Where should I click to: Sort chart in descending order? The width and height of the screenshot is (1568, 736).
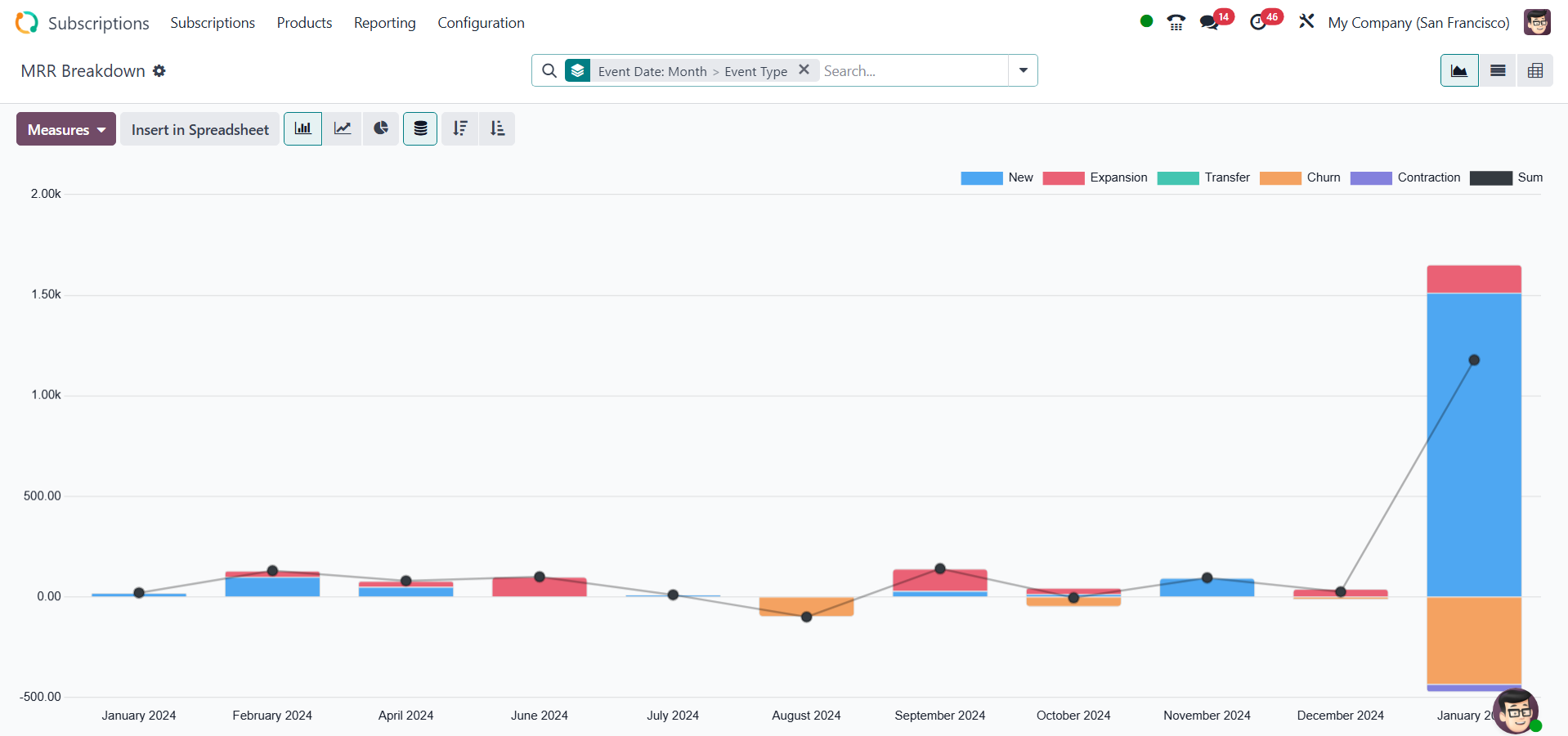tap(460, 129)
